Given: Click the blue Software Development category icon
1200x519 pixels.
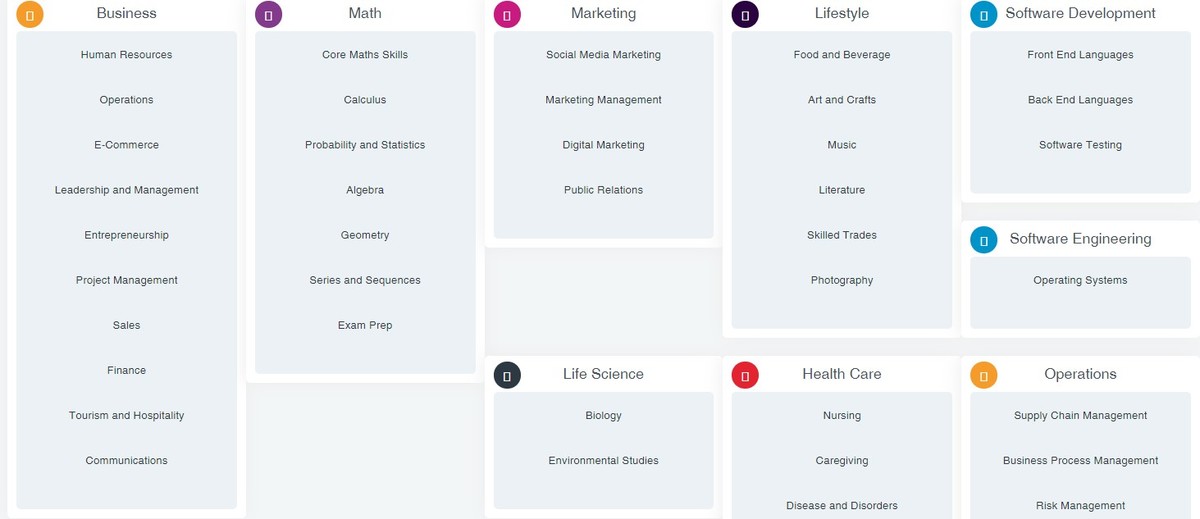Looking at the screenshot, I should coord(984,14).
